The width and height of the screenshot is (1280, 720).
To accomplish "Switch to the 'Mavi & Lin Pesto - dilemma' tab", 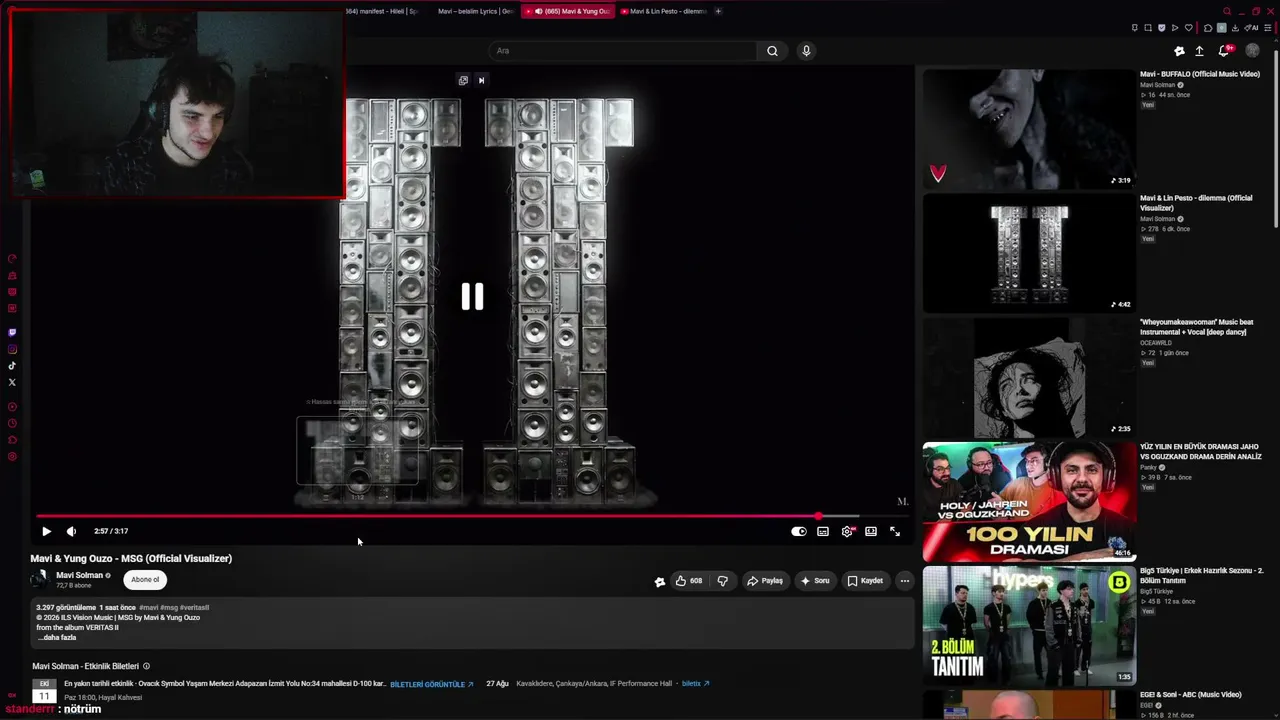I will click(664, 11).
